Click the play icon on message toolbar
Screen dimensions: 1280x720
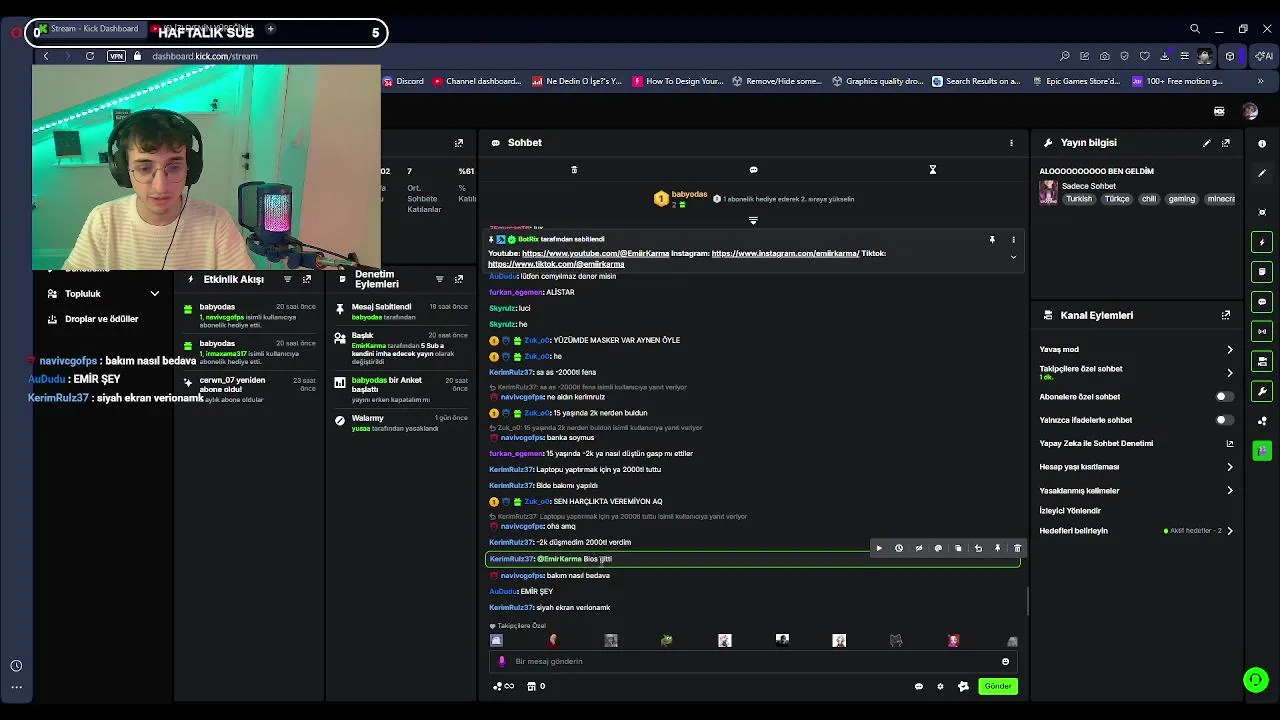click(879, 548)
